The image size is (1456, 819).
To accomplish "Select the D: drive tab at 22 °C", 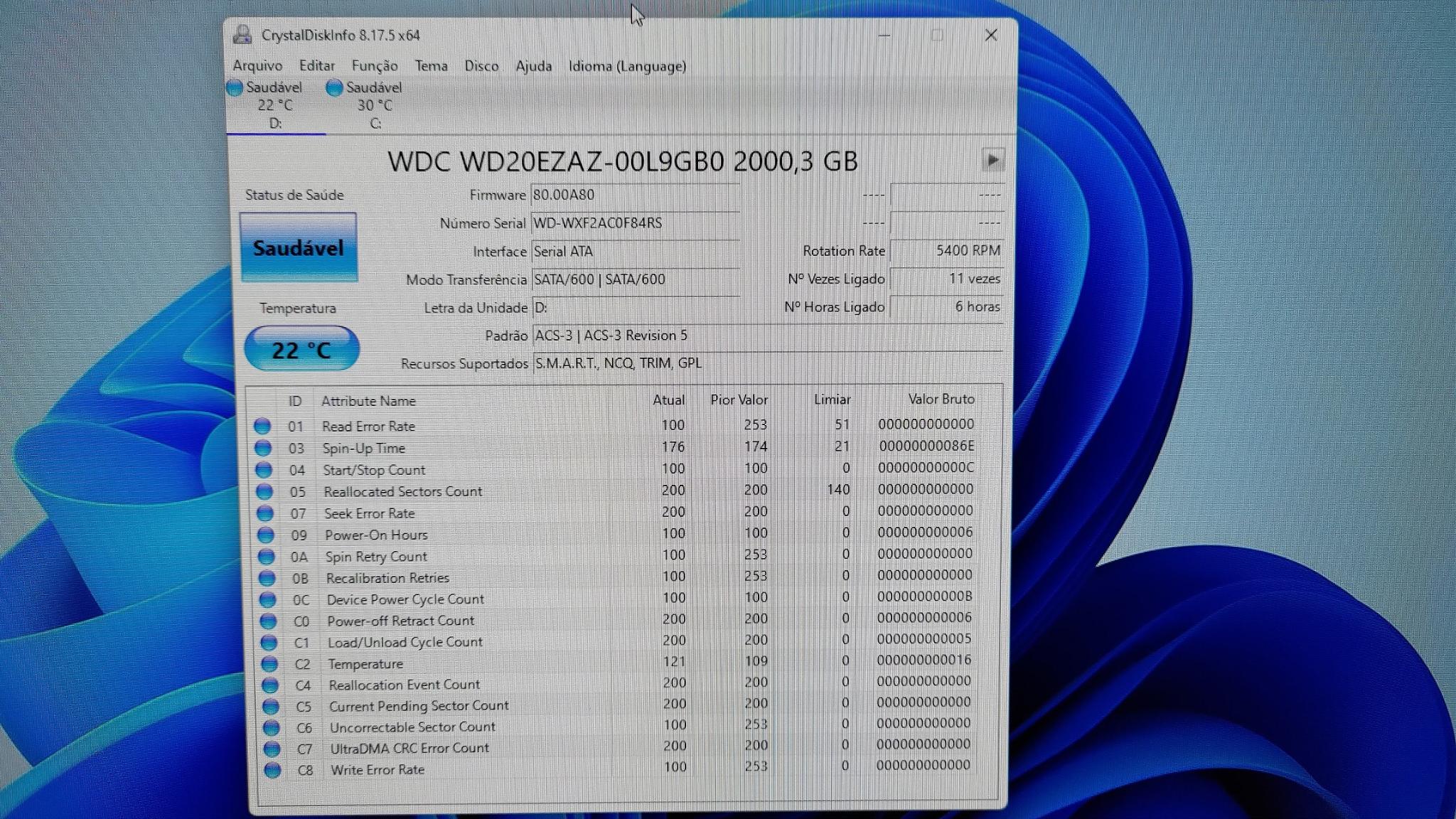I will click(x=274, y=105).
